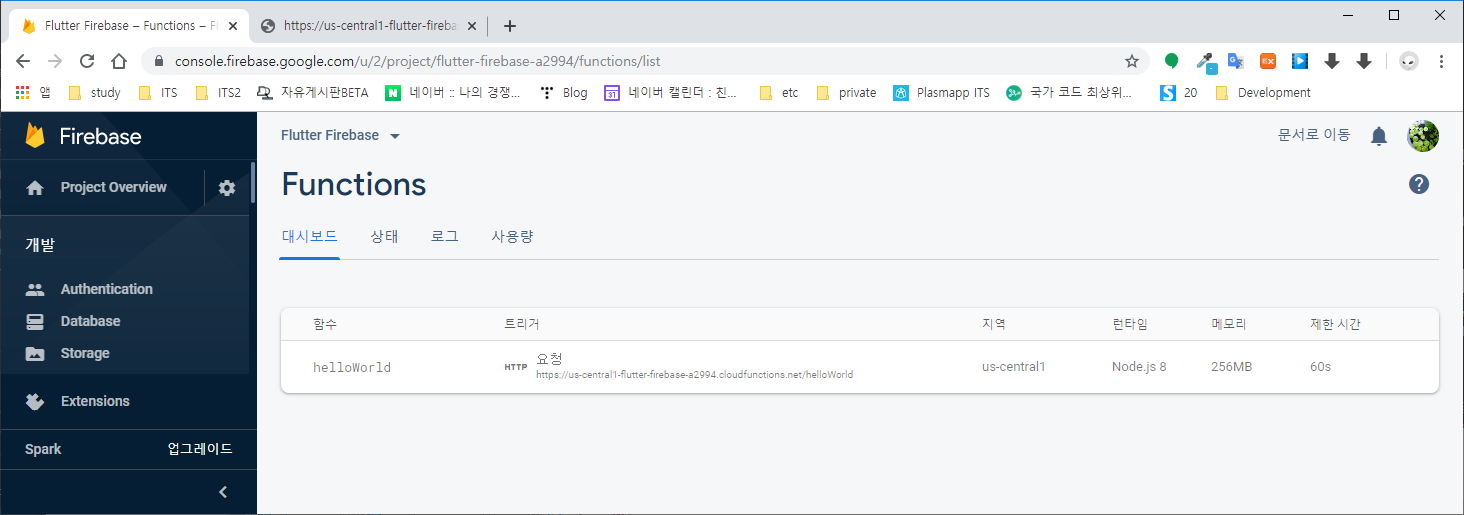Click the browser back arrow
This screenshot has width=1464, height=515.
(x=23, y=61)
